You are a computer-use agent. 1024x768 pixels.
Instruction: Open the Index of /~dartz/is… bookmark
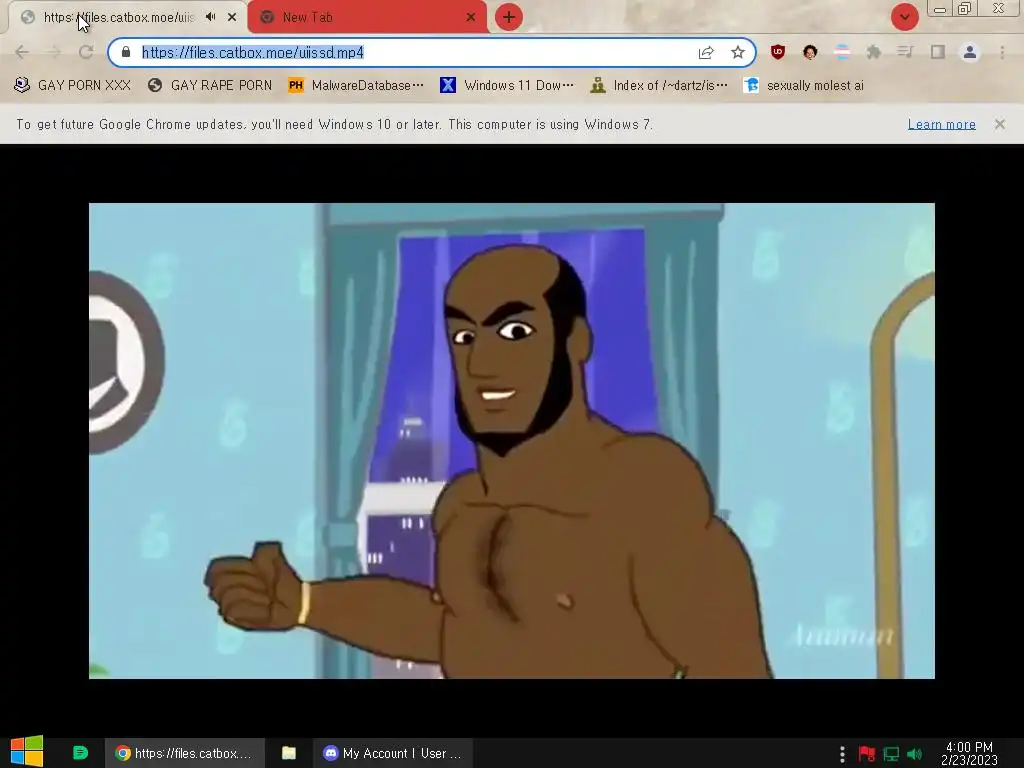click(659, 86)
